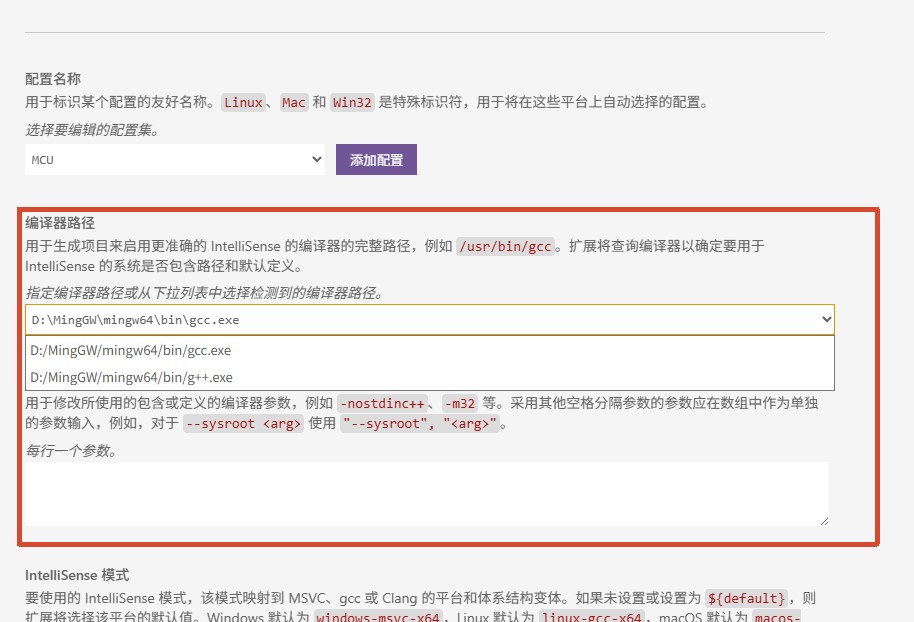Click the 选择要编辑的配置集。 hint text

point(92,130)
